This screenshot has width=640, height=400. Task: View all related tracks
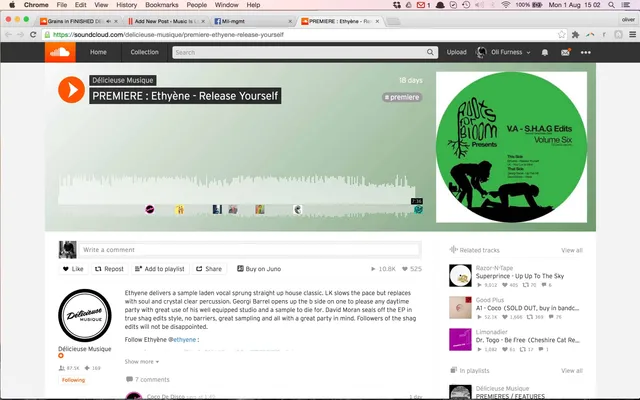[572, 250]
